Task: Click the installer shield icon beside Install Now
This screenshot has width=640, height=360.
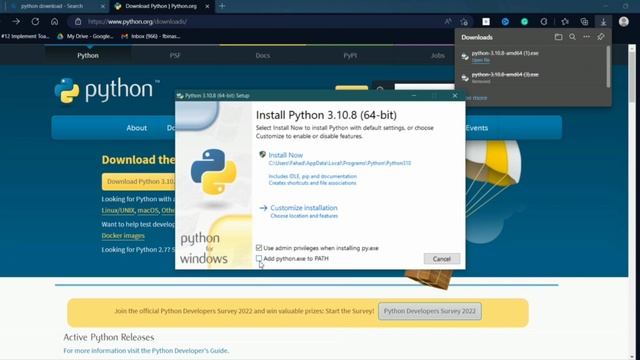Action: point(262,154)
